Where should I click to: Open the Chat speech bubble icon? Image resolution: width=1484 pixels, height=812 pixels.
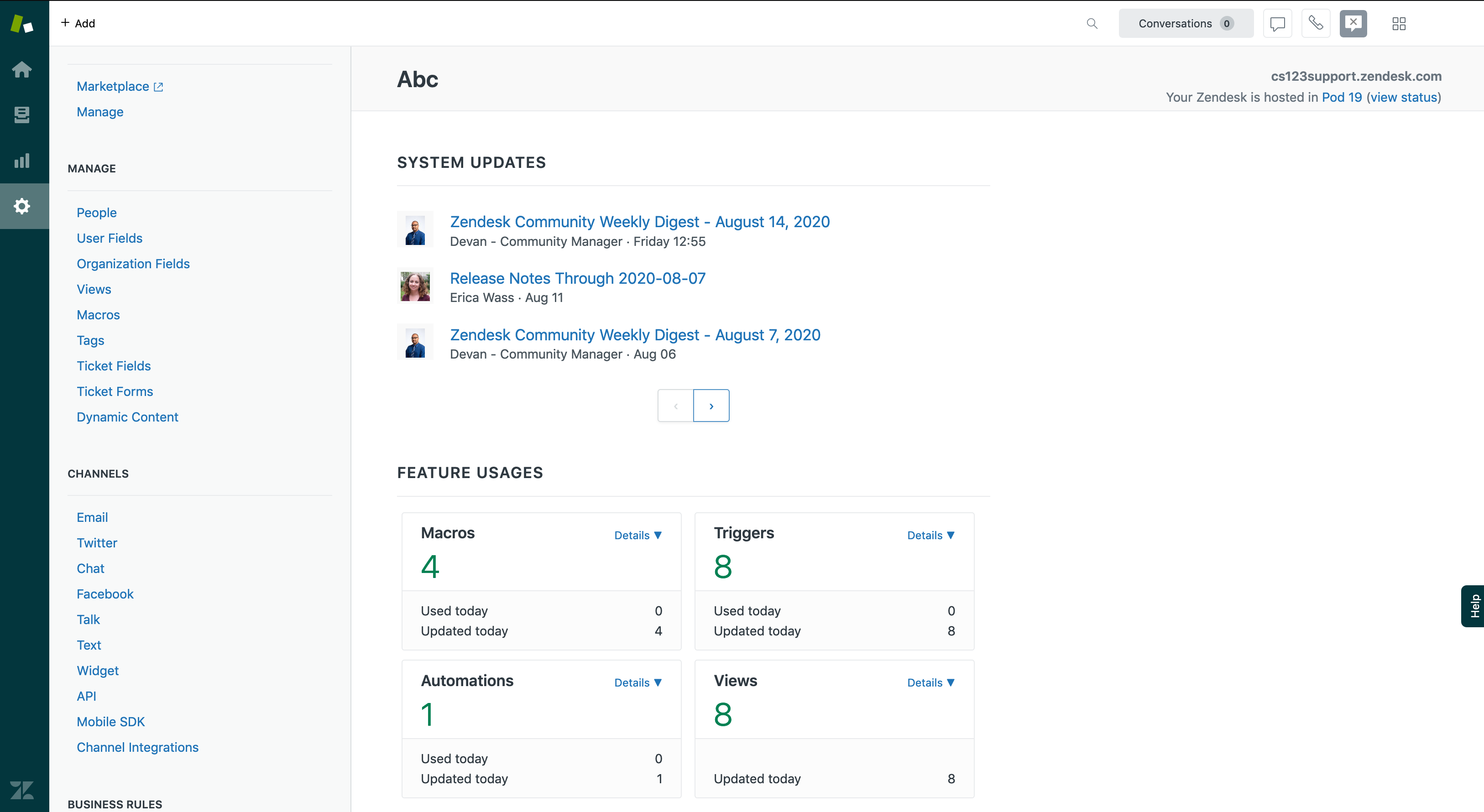click(1277, 24)
